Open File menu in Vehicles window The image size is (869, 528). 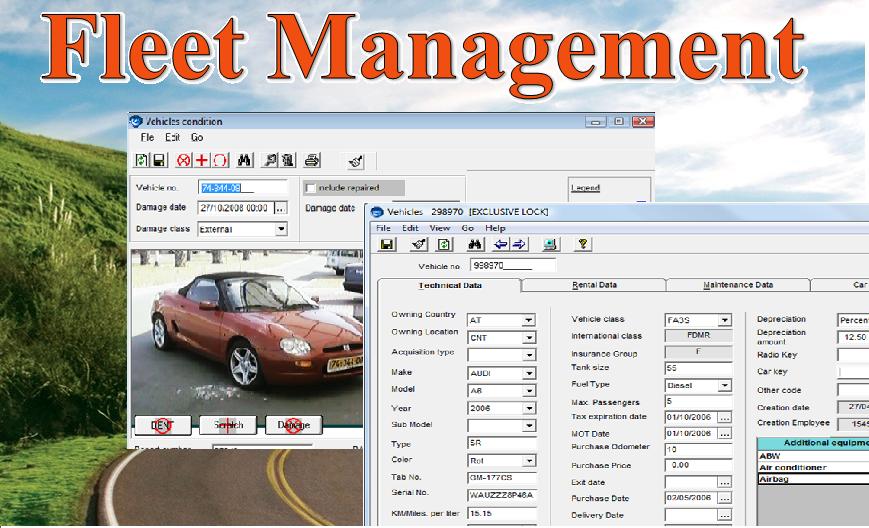(x=383, y=228)
